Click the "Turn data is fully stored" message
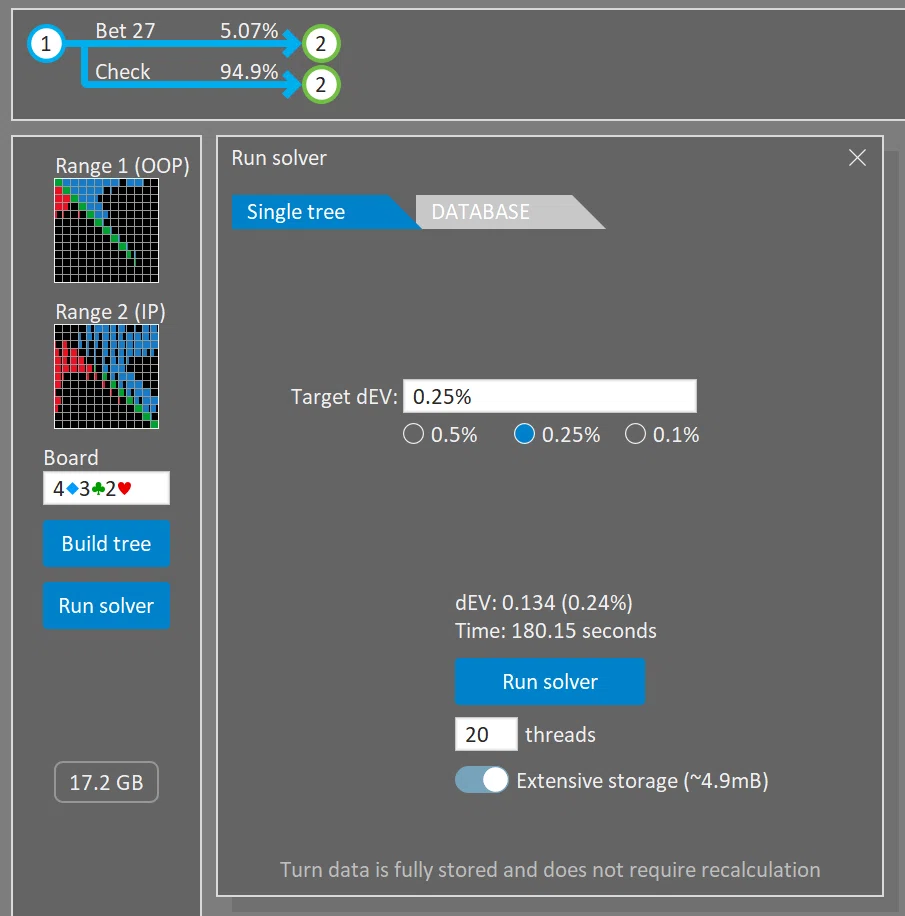905x916 pixels. [550, 870]
